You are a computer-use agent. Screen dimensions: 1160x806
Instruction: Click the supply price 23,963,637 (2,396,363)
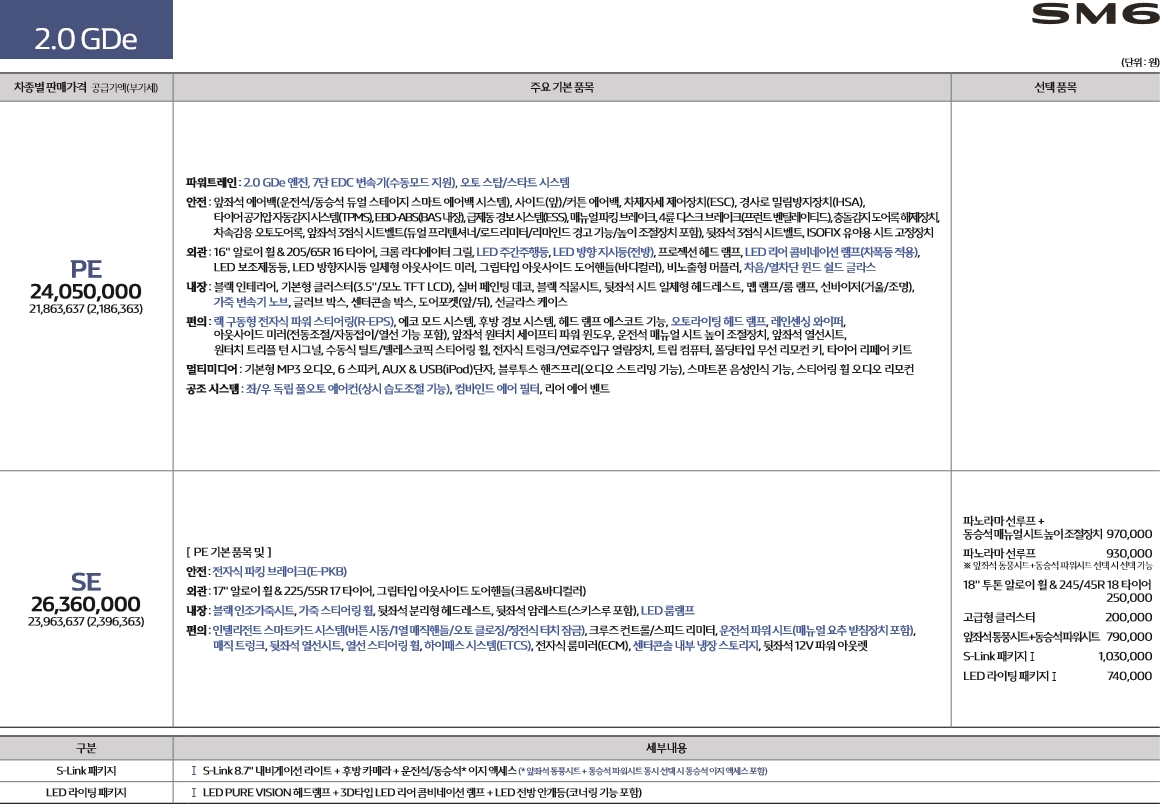(x=86, y=622)
